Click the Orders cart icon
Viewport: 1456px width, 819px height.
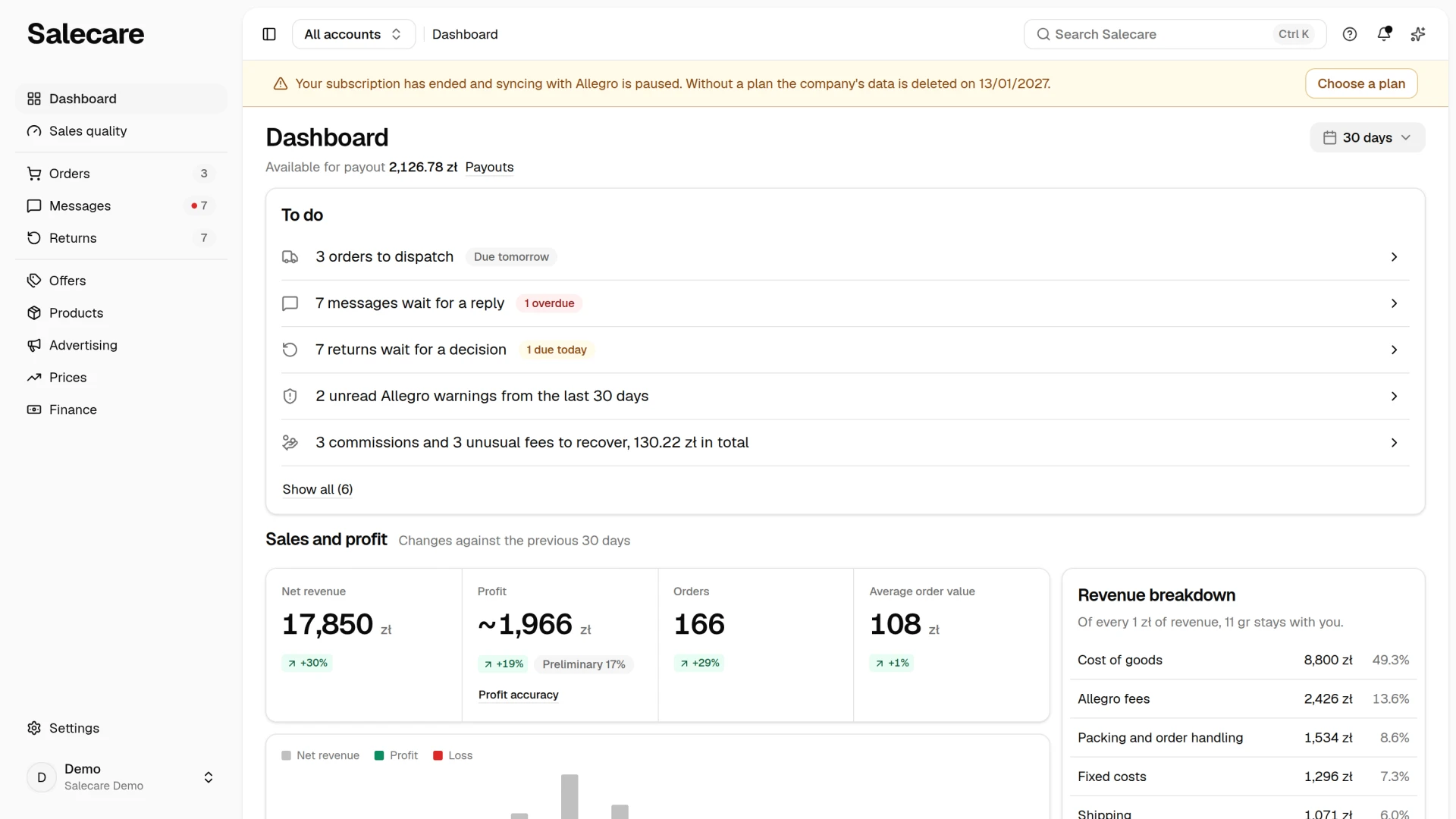point(34,174)
